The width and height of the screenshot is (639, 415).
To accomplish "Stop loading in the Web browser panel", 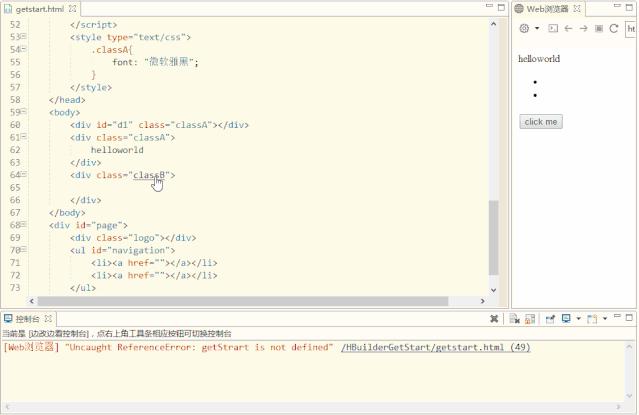I will (599, 28).
